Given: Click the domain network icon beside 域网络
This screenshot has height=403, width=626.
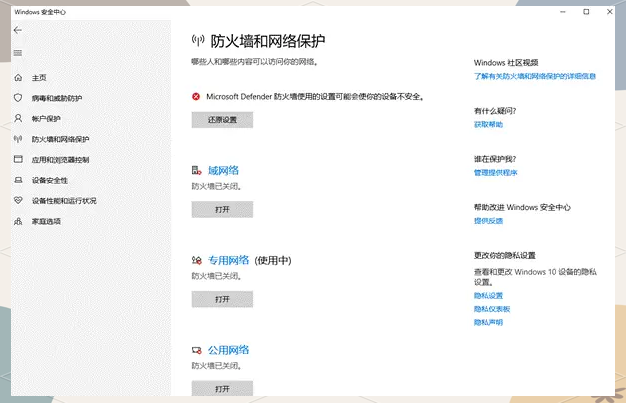Looking at the screenshot, I should coord(196,171).
